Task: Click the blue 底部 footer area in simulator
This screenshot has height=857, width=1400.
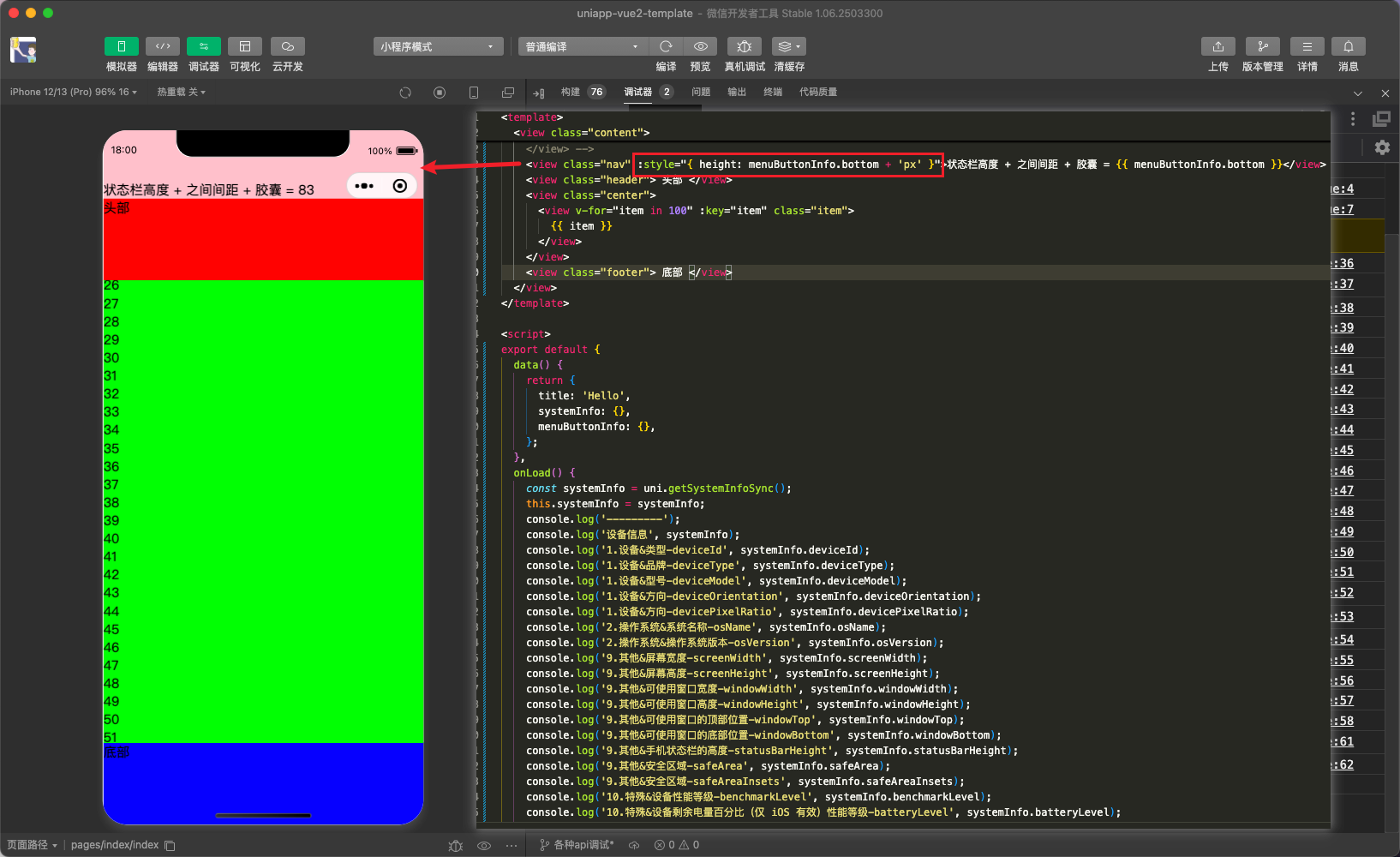Action: point(263,783)
